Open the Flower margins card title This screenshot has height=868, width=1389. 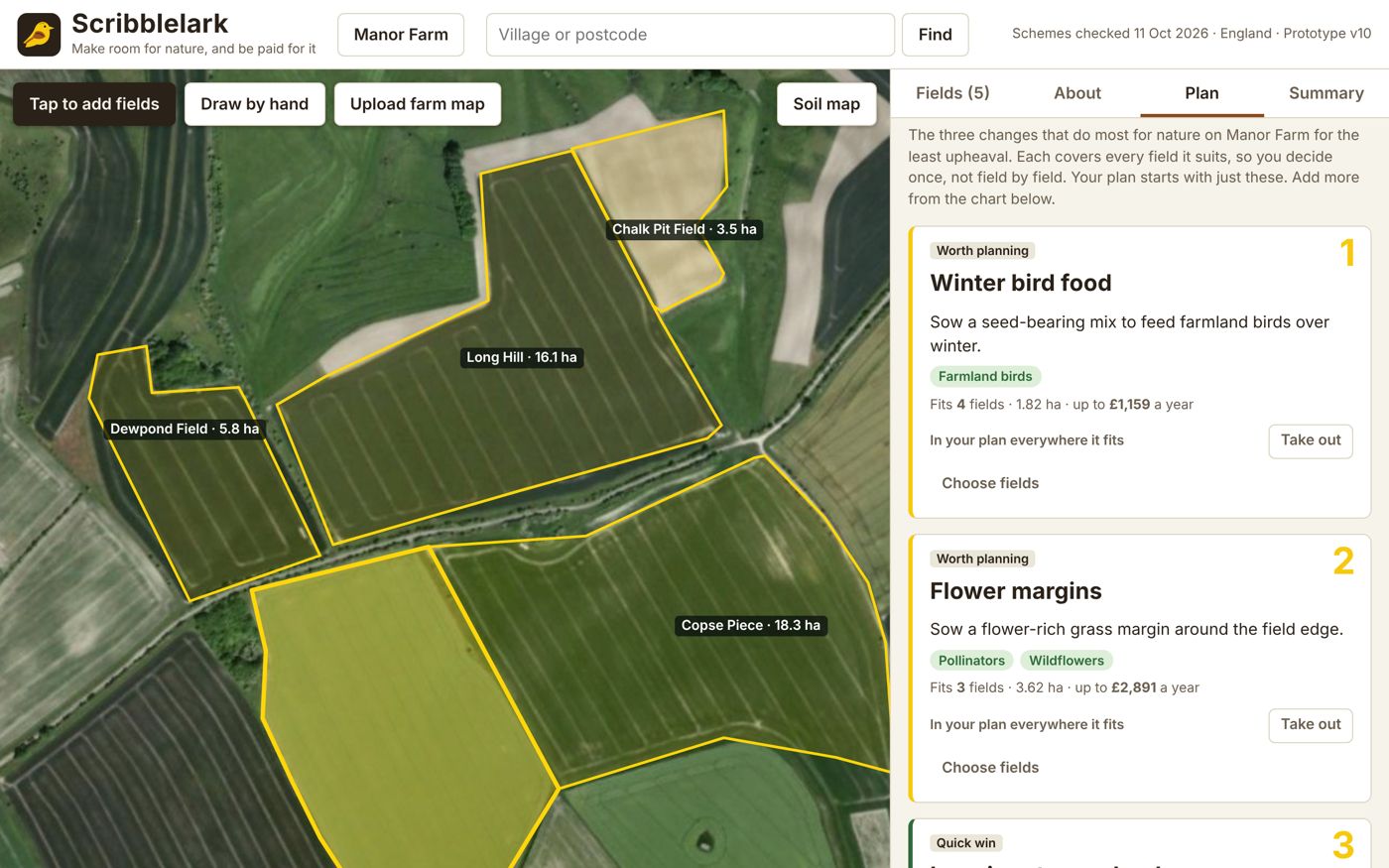(1016, 591)
